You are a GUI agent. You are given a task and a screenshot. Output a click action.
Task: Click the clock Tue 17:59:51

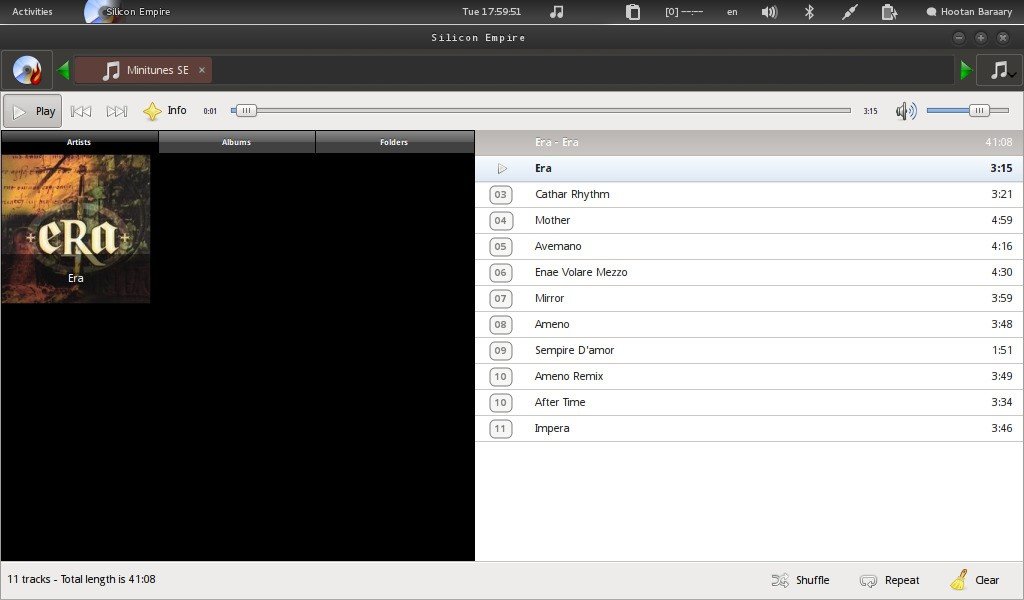pyautogui.click(x=491, y=12)
